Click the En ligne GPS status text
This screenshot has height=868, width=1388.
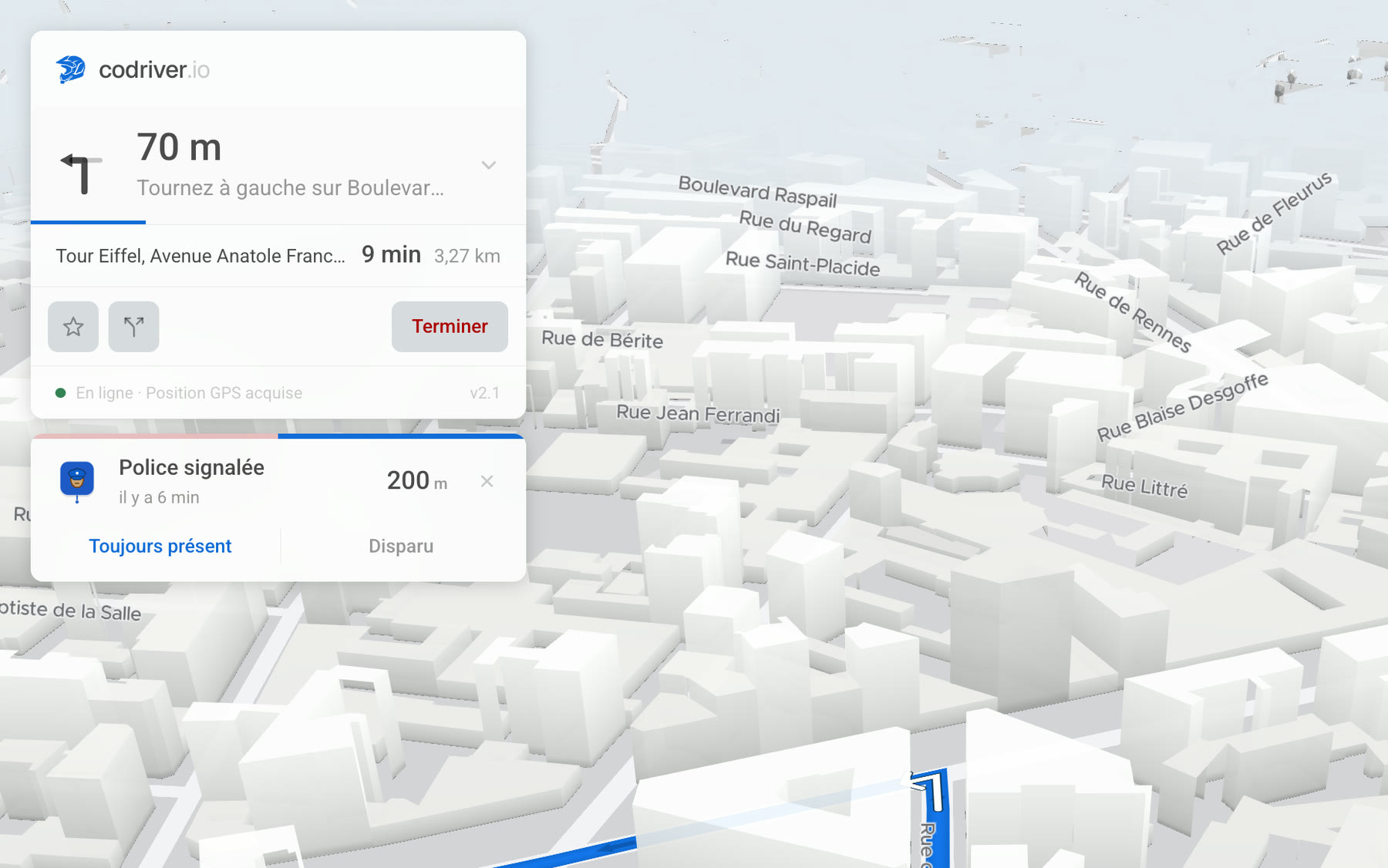point(189,393)
